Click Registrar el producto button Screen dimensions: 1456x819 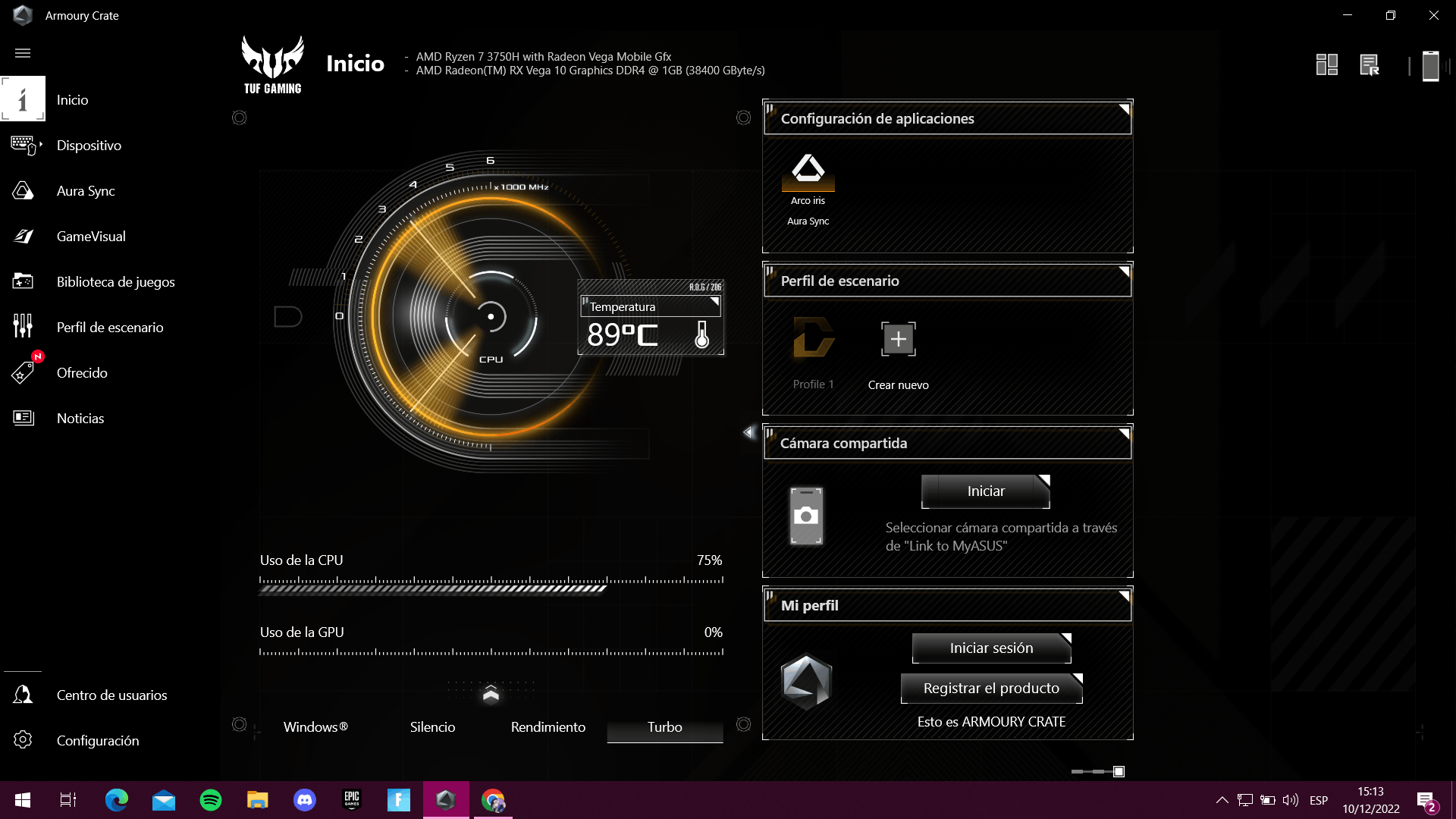tap(991, 689)
